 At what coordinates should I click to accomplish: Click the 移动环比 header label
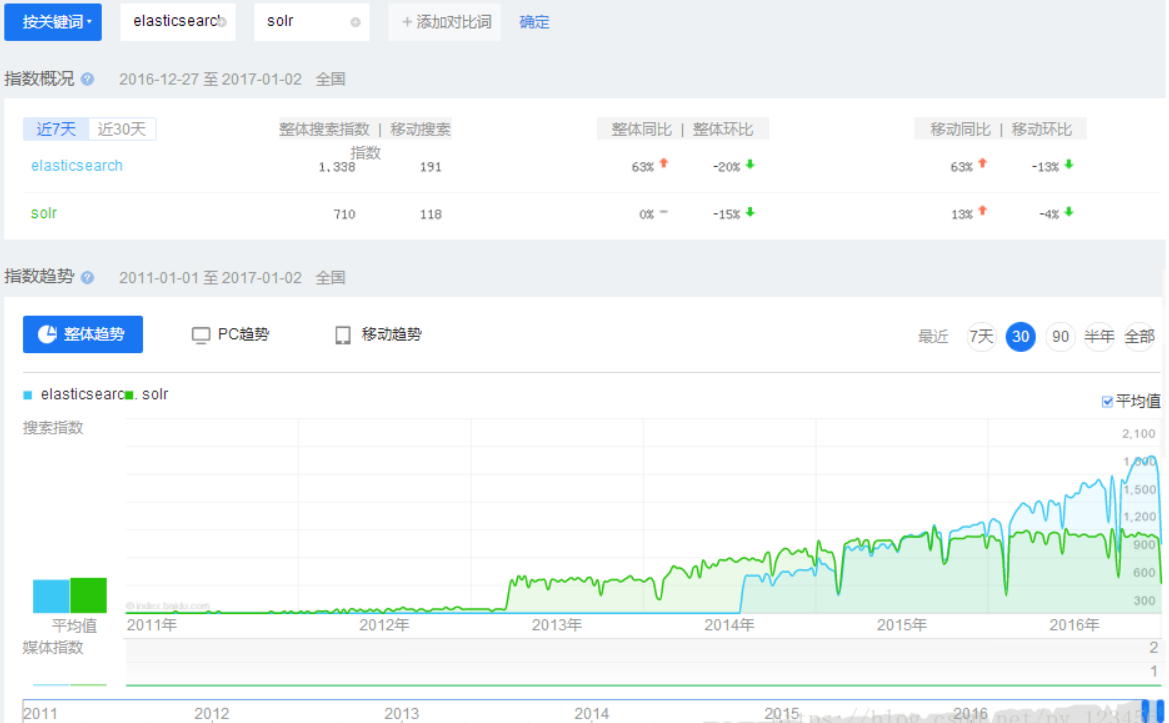pos(1042,129)
